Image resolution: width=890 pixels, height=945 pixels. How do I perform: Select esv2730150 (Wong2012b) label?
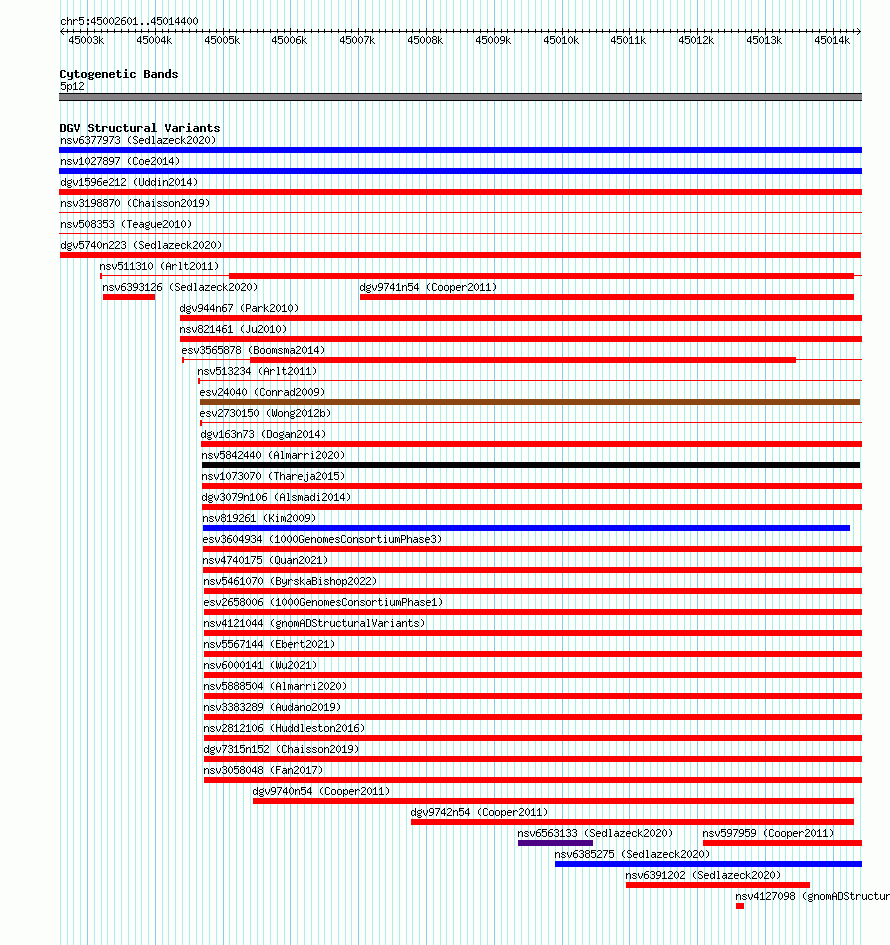265,413
